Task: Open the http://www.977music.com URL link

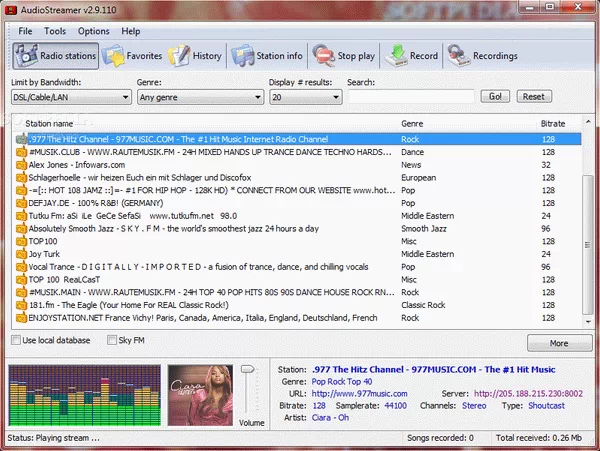Action: [359, 394]
